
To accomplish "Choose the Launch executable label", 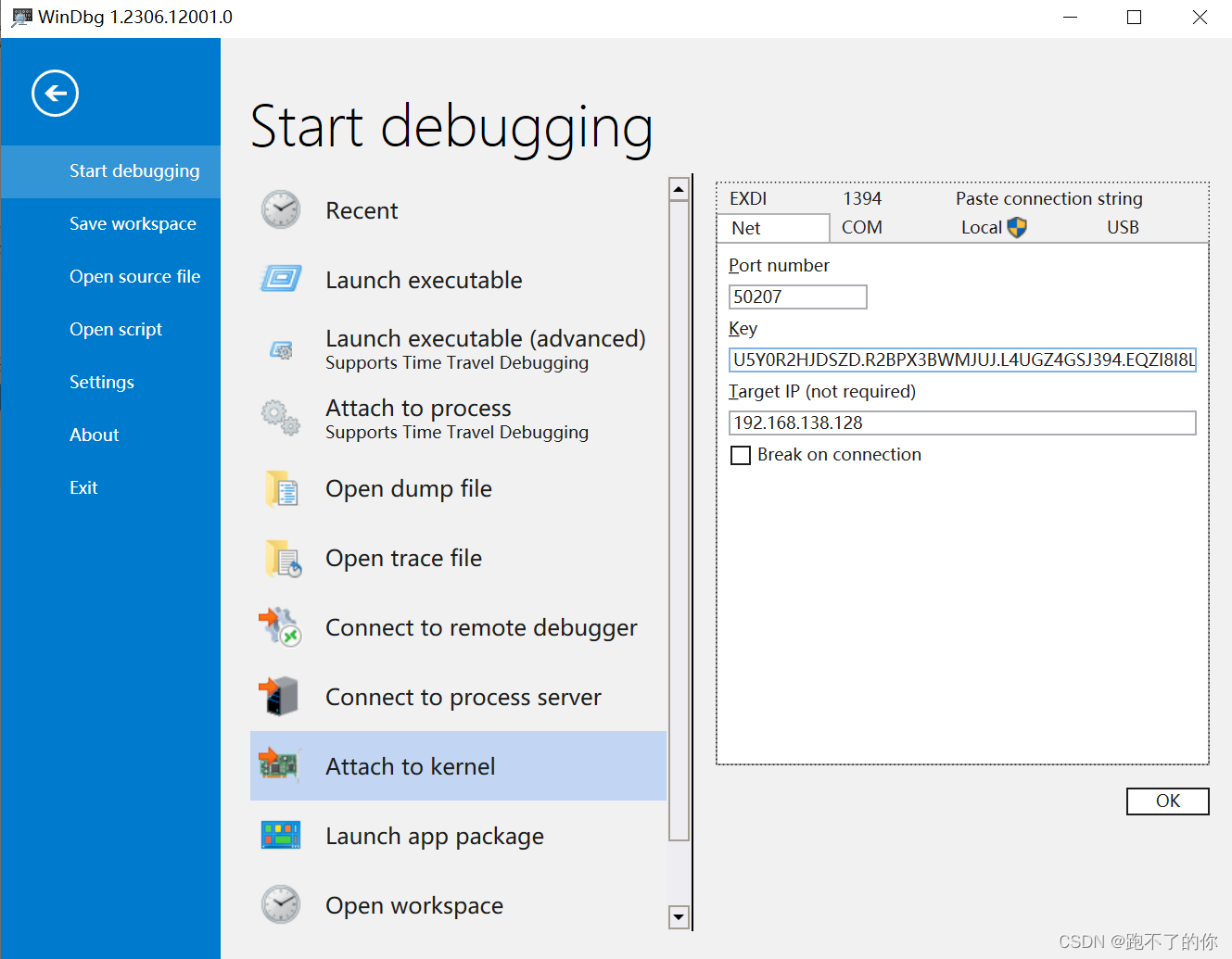I will coord(424,280).
